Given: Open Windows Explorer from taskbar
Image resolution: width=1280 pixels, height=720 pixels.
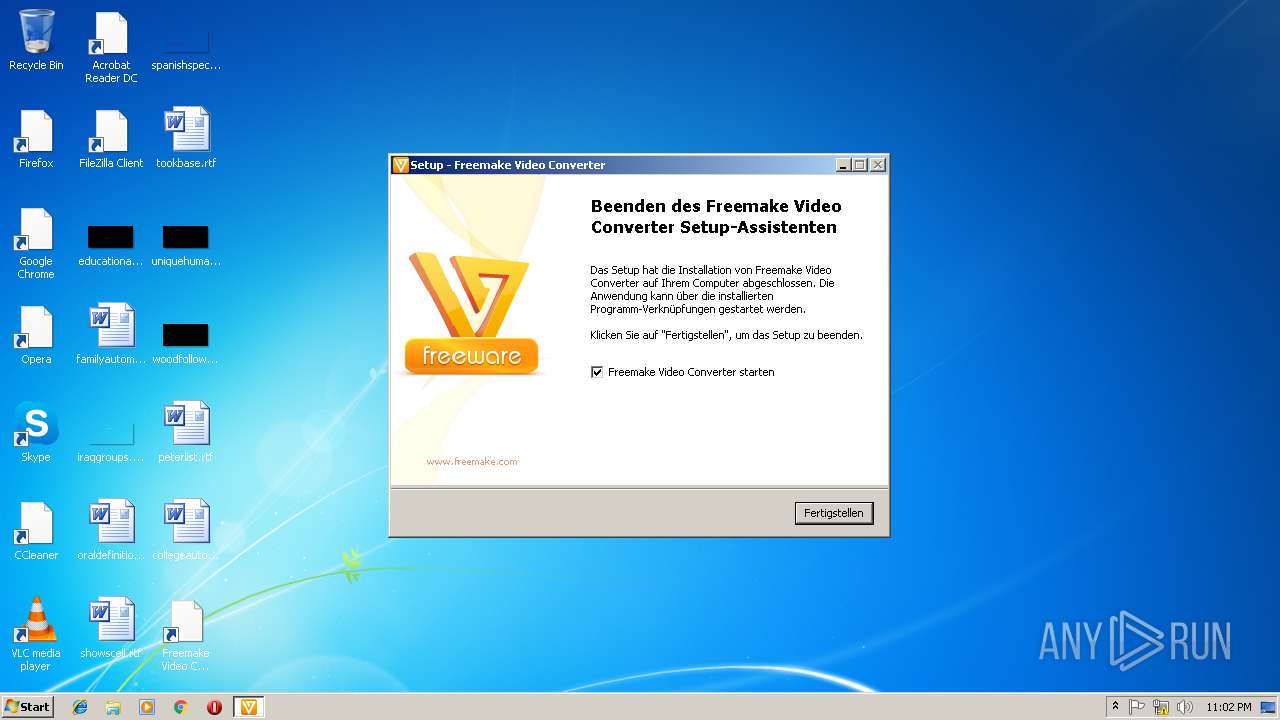Looking at the screenshot, I should [113, 707].
